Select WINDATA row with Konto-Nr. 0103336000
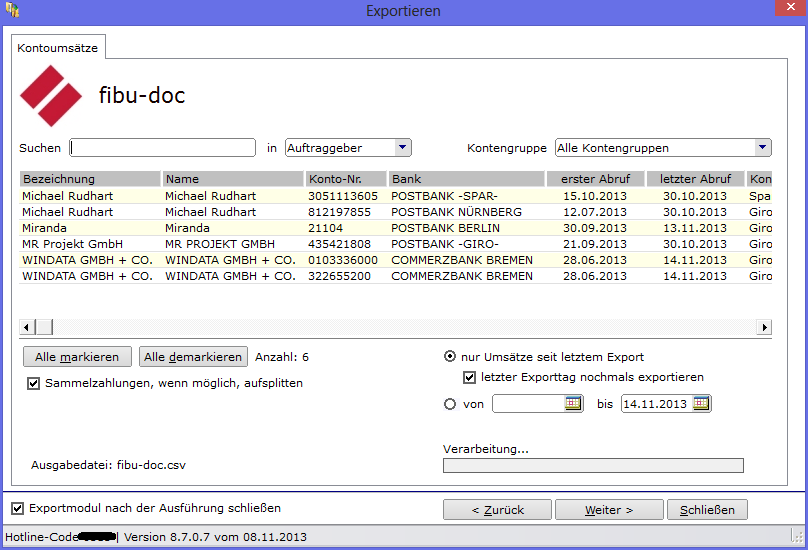The width and height of the screenshot is (808, 550). pyautogui.click(x=396, y=260)
